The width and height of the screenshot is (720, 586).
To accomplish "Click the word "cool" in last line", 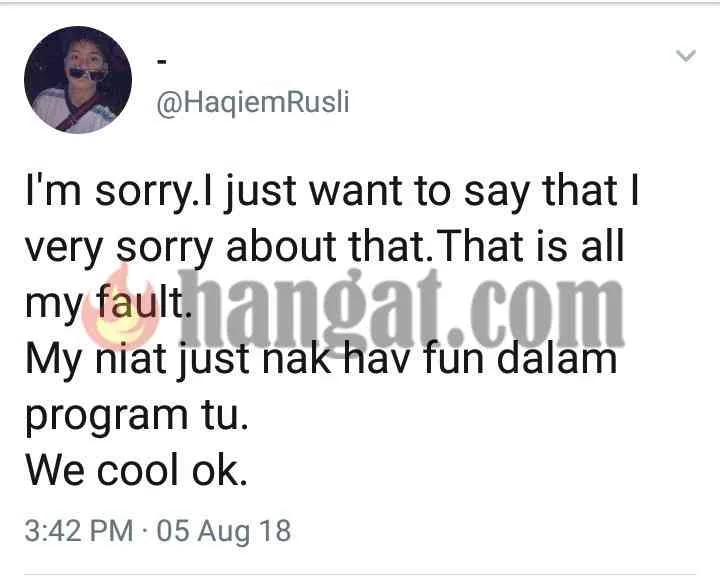I will 137,470.
